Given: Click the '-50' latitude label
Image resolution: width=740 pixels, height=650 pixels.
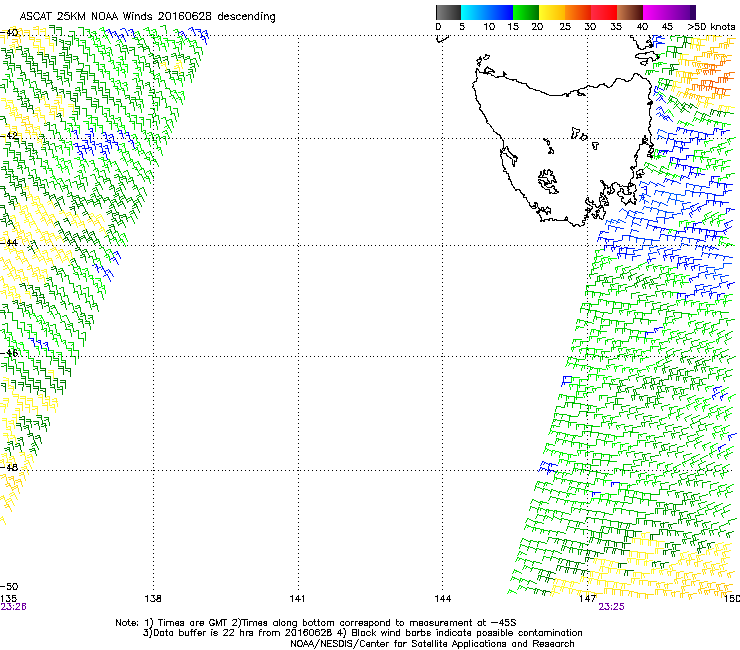Looking at the screenshot, I should point(9,586).
